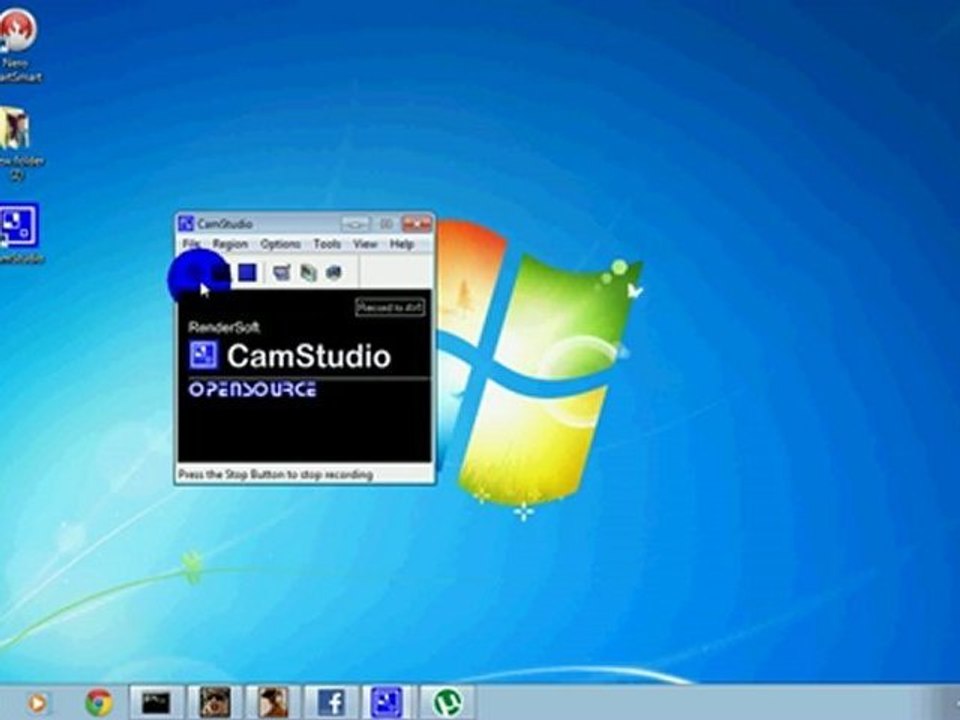Image resolution: width=960 pixels, height=720 pixels.
Task: Click the 'Press the Stop Button' status text
Action: pos(276,474)
